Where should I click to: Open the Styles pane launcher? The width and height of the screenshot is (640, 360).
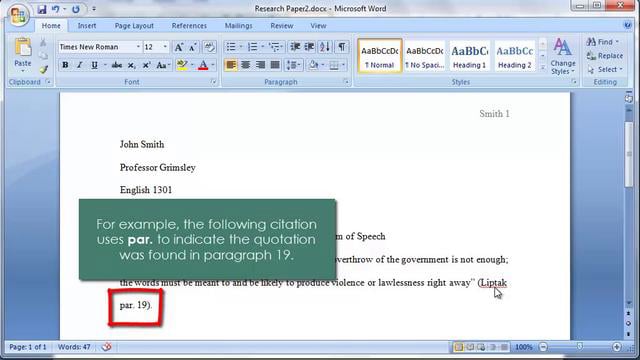(573, 82)
